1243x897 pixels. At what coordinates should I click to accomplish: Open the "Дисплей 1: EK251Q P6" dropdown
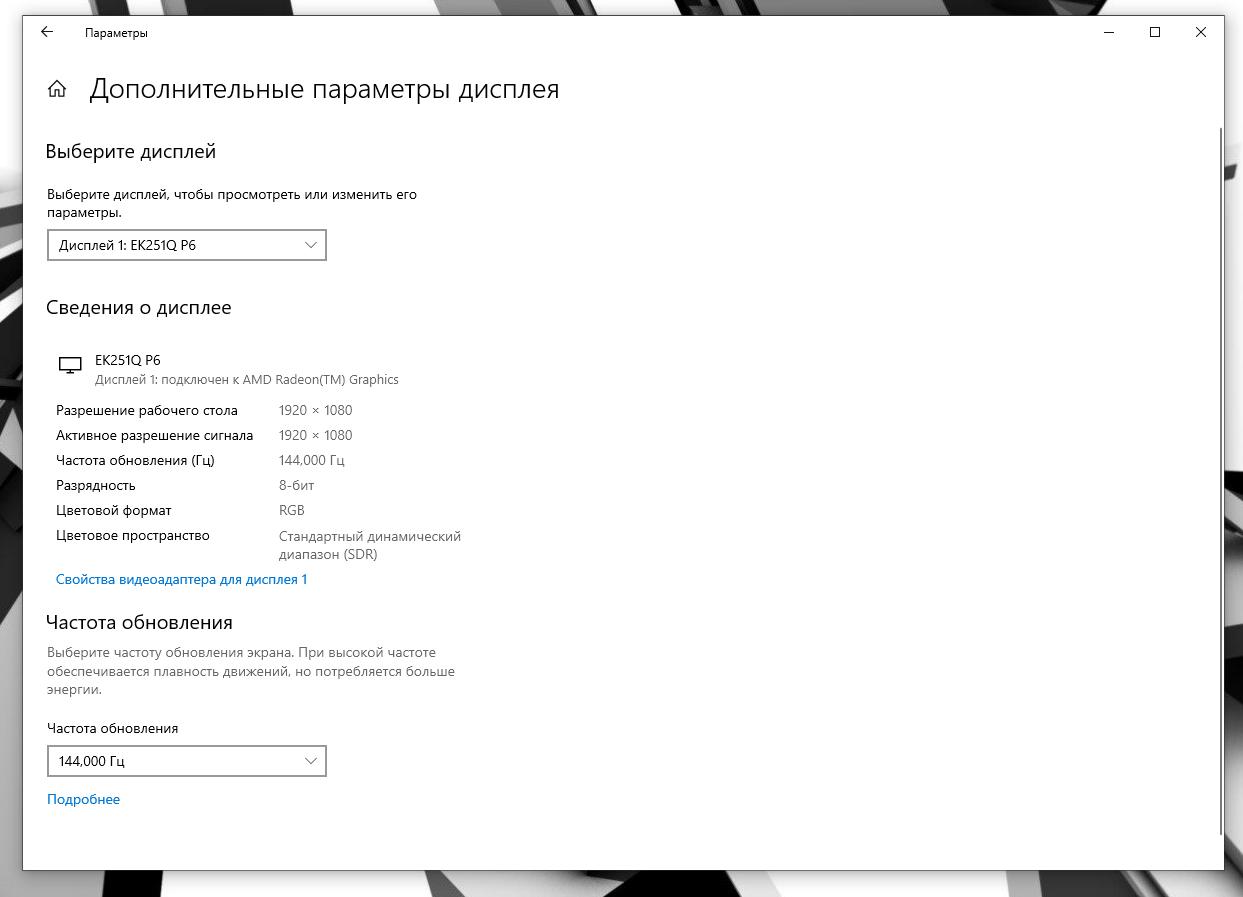187,245
